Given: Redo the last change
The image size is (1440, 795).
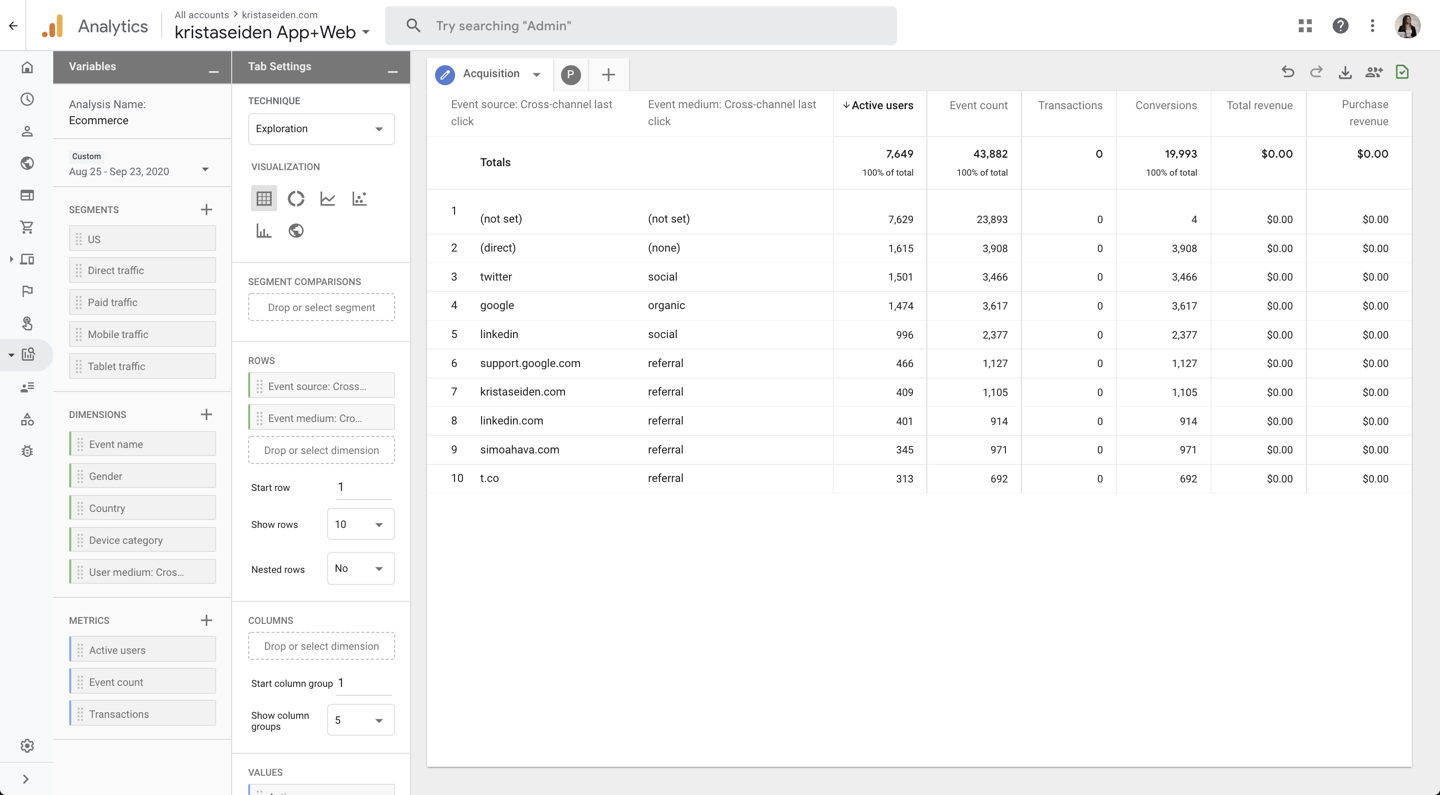Looking at the screenshot, I should tap(1316, 72).
